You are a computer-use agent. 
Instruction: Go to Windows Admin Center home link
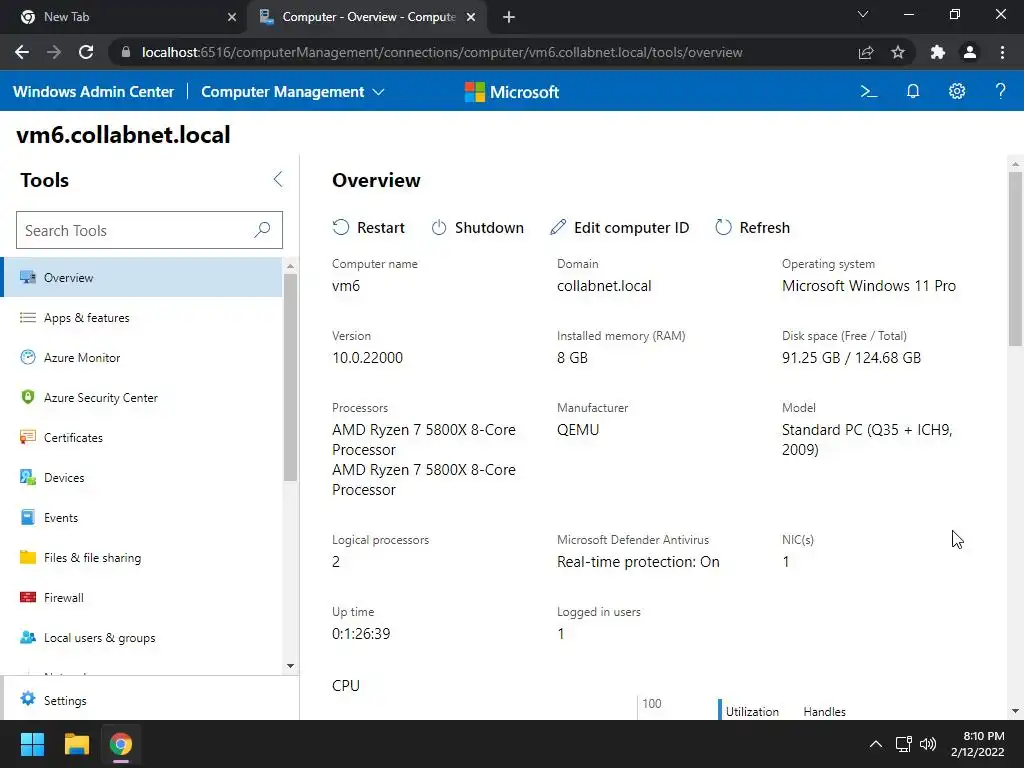[93, 91]
